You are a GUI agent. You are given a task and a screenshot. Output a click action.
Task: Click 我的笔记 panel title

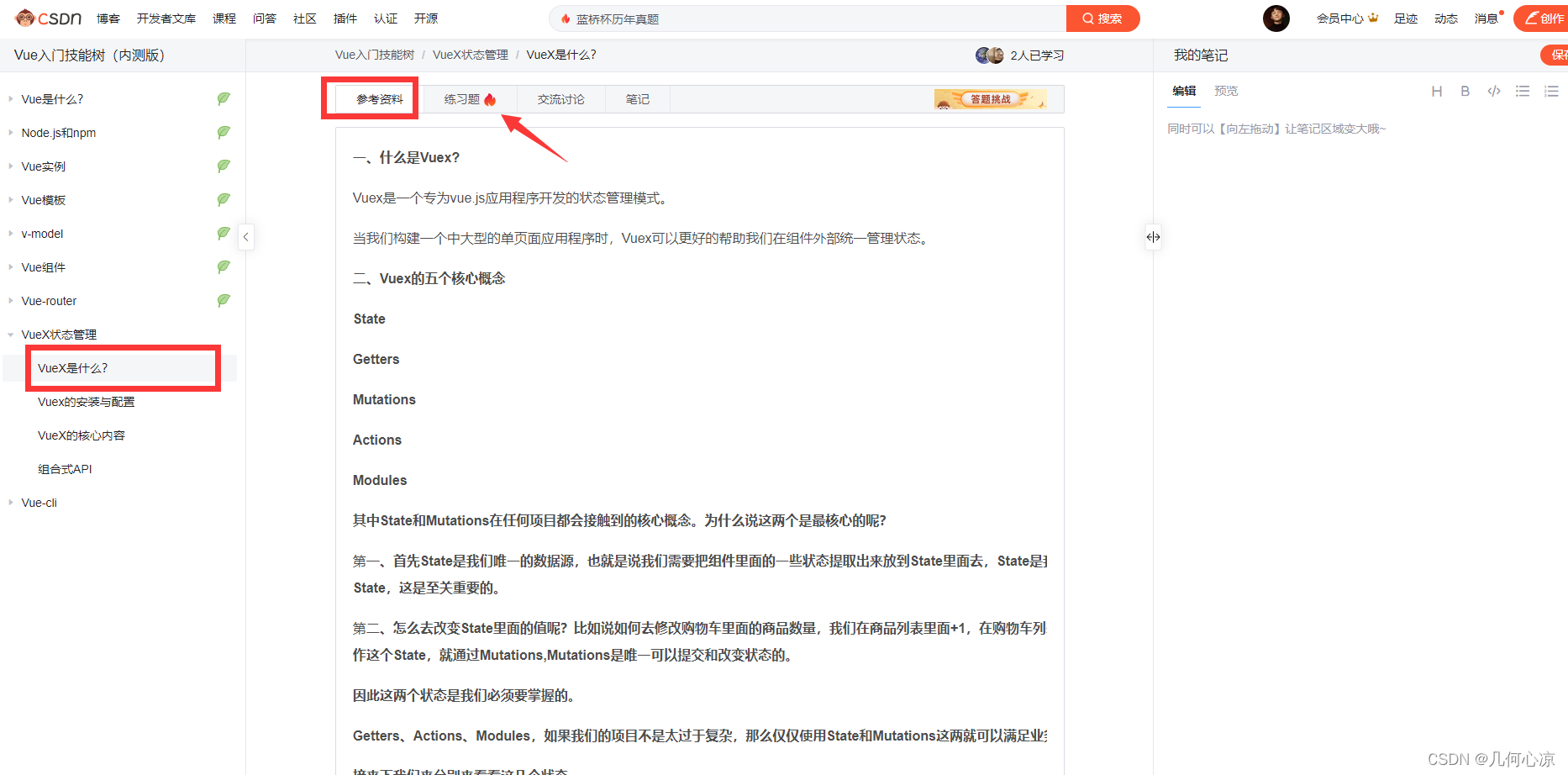[x=1201, y=55]
